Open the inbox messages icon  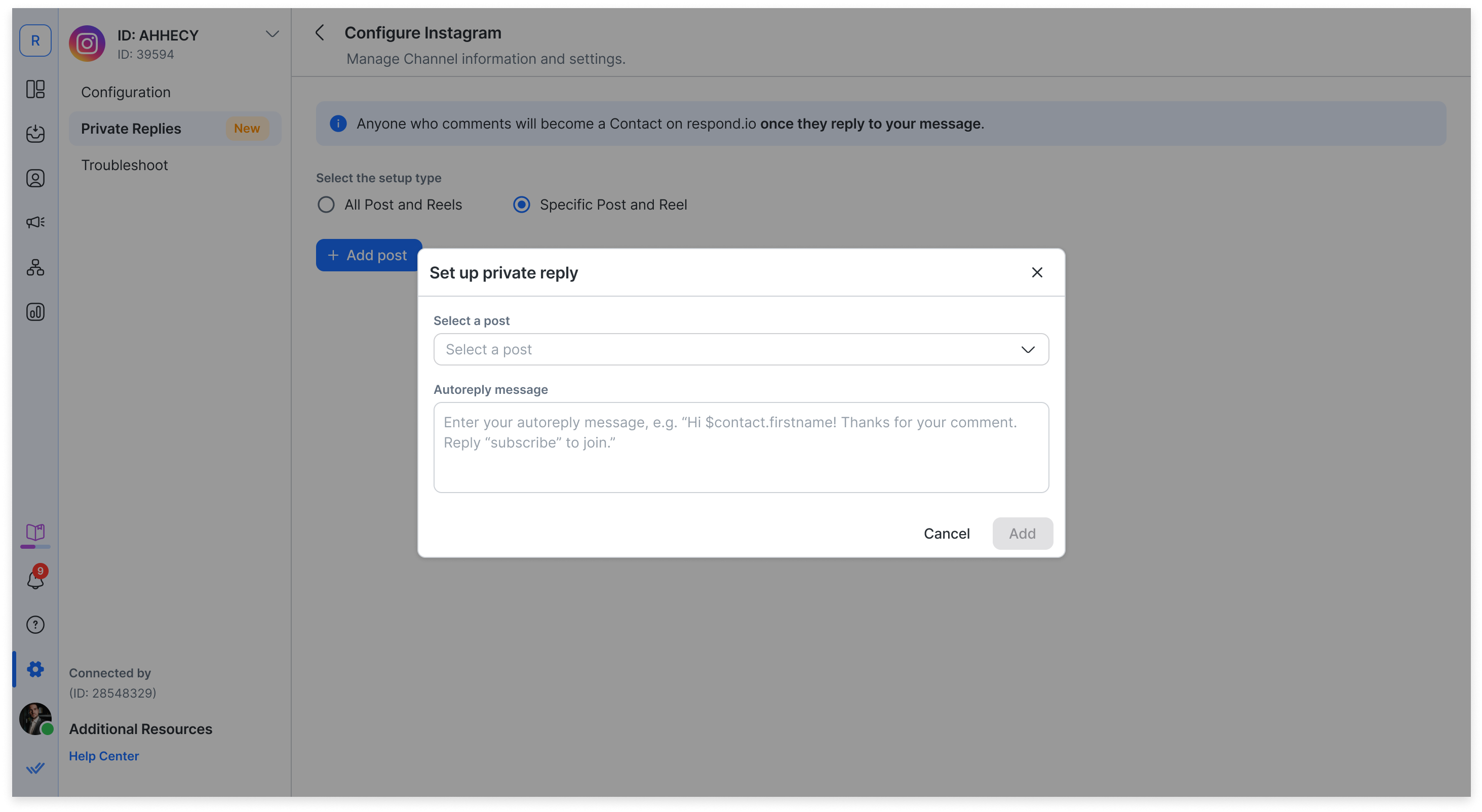point(35,134)
